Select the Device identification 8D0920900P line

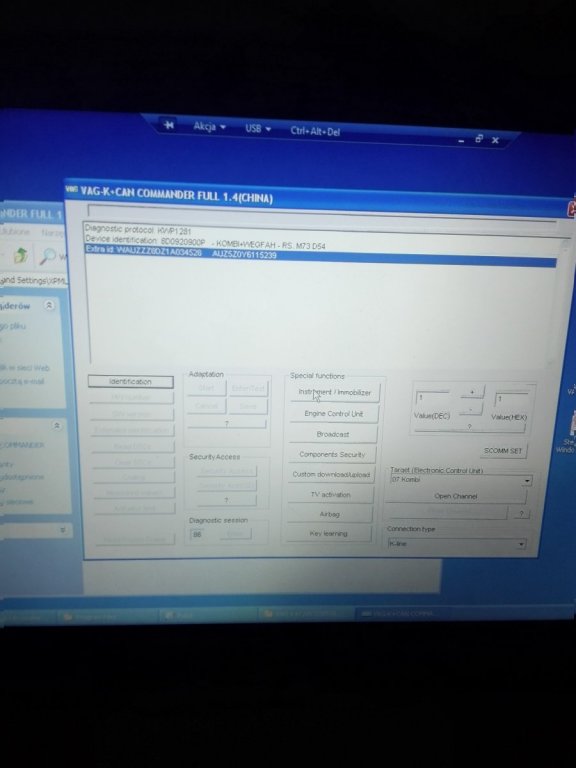pyautogui.click(x=205, y=242)
